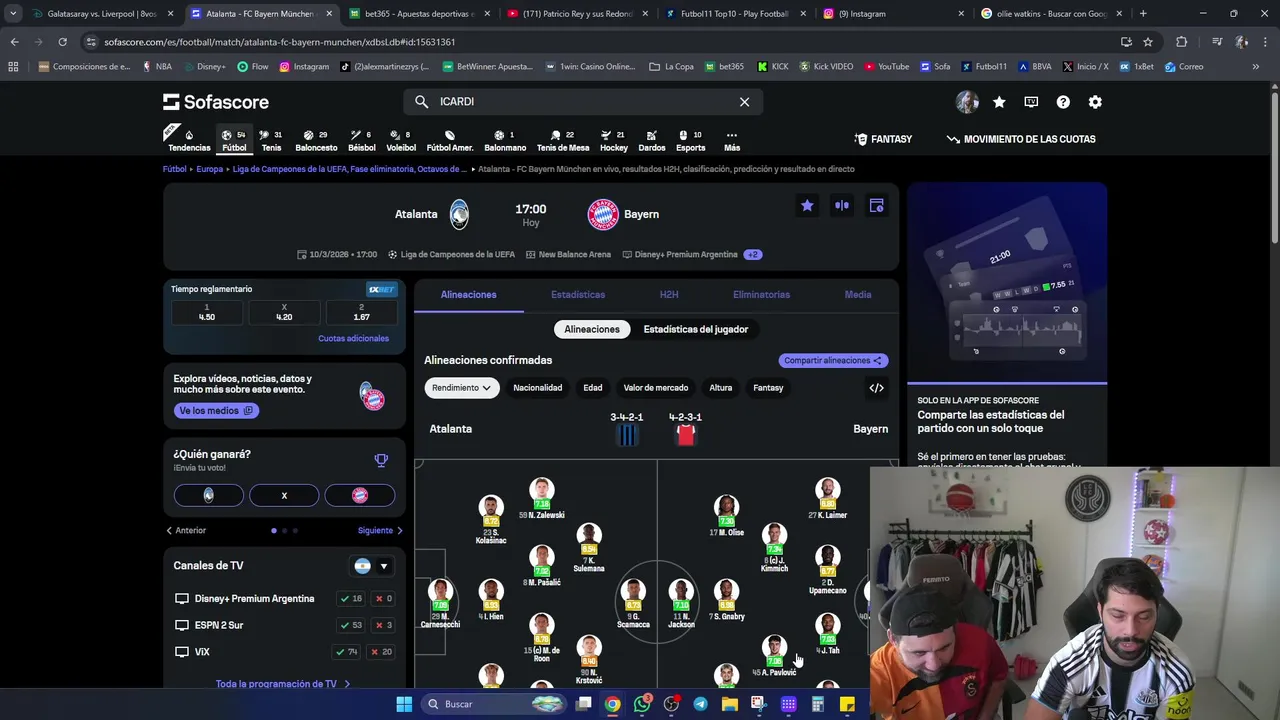The height and width of the screenshot is (720, 1280).
Task: Go to Anterior card
Action: tap(186, 531)
